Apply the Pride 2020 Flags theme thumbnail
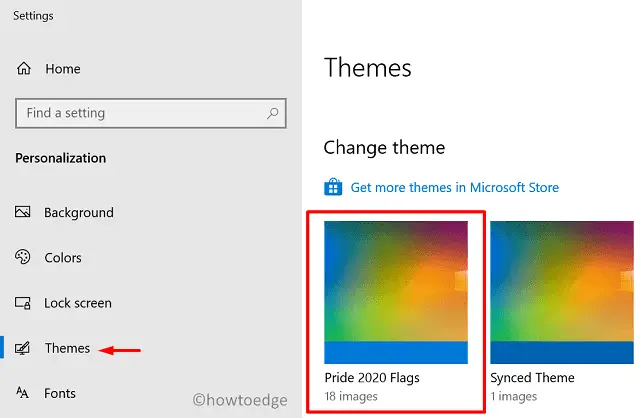The image size is (640, 418). (x=396, y=290)
